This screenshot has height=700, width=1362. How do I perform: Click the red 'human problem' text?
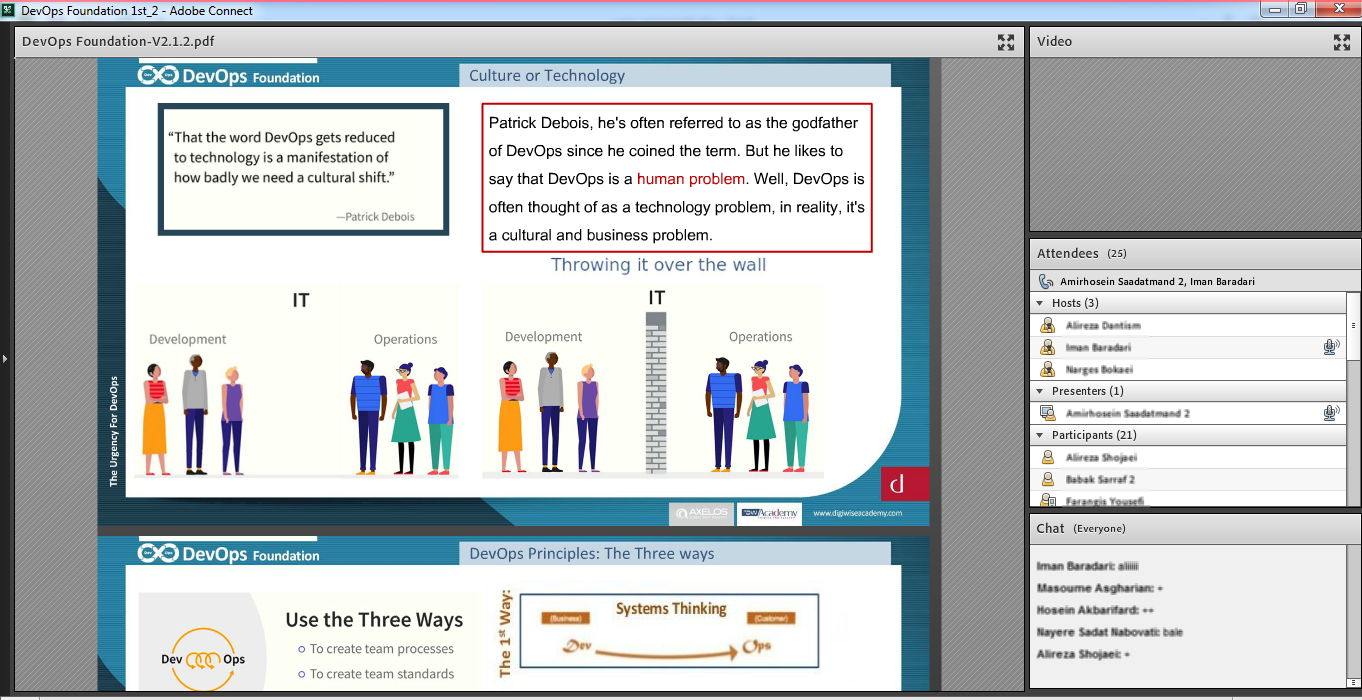pos(691,179)
